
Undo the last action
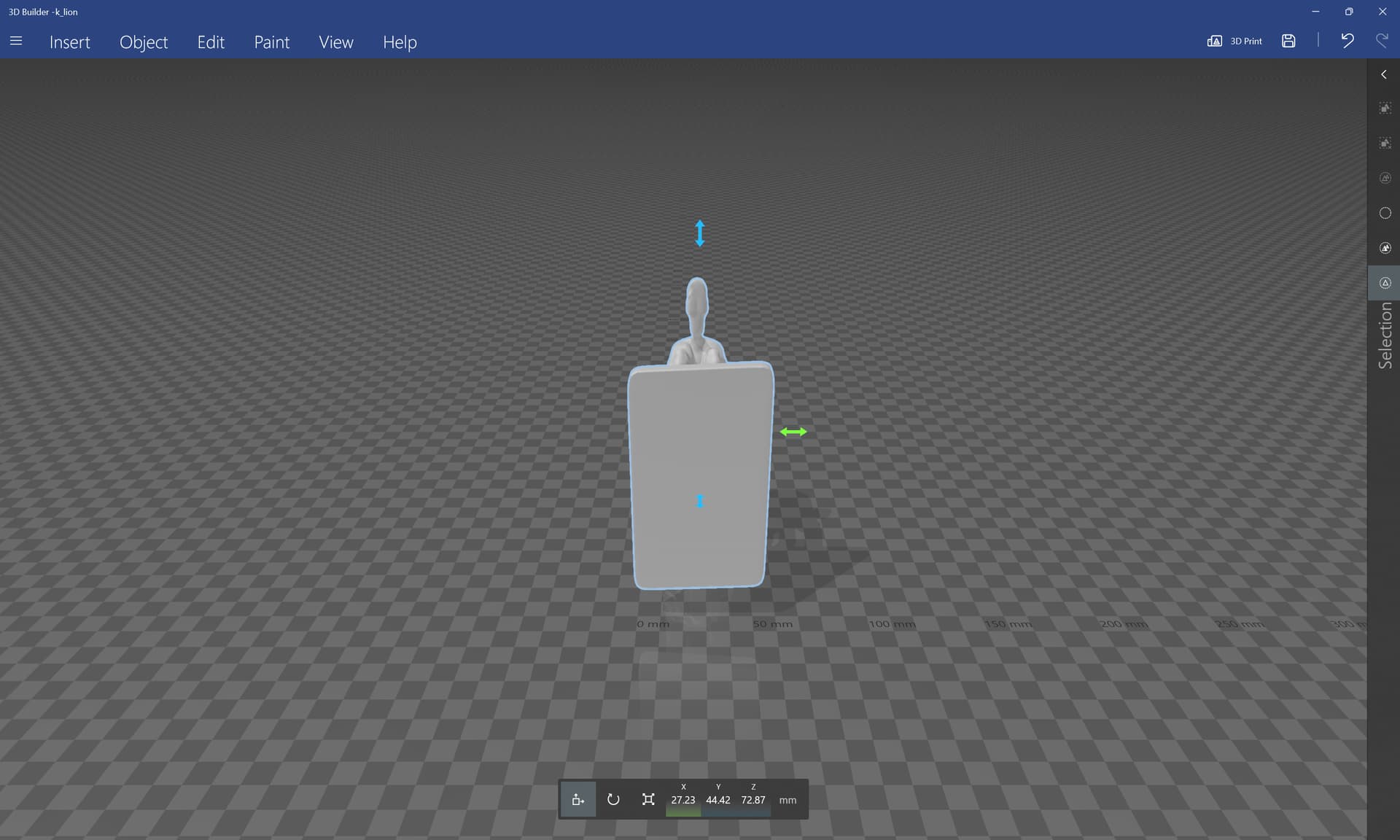(1347, 41)
